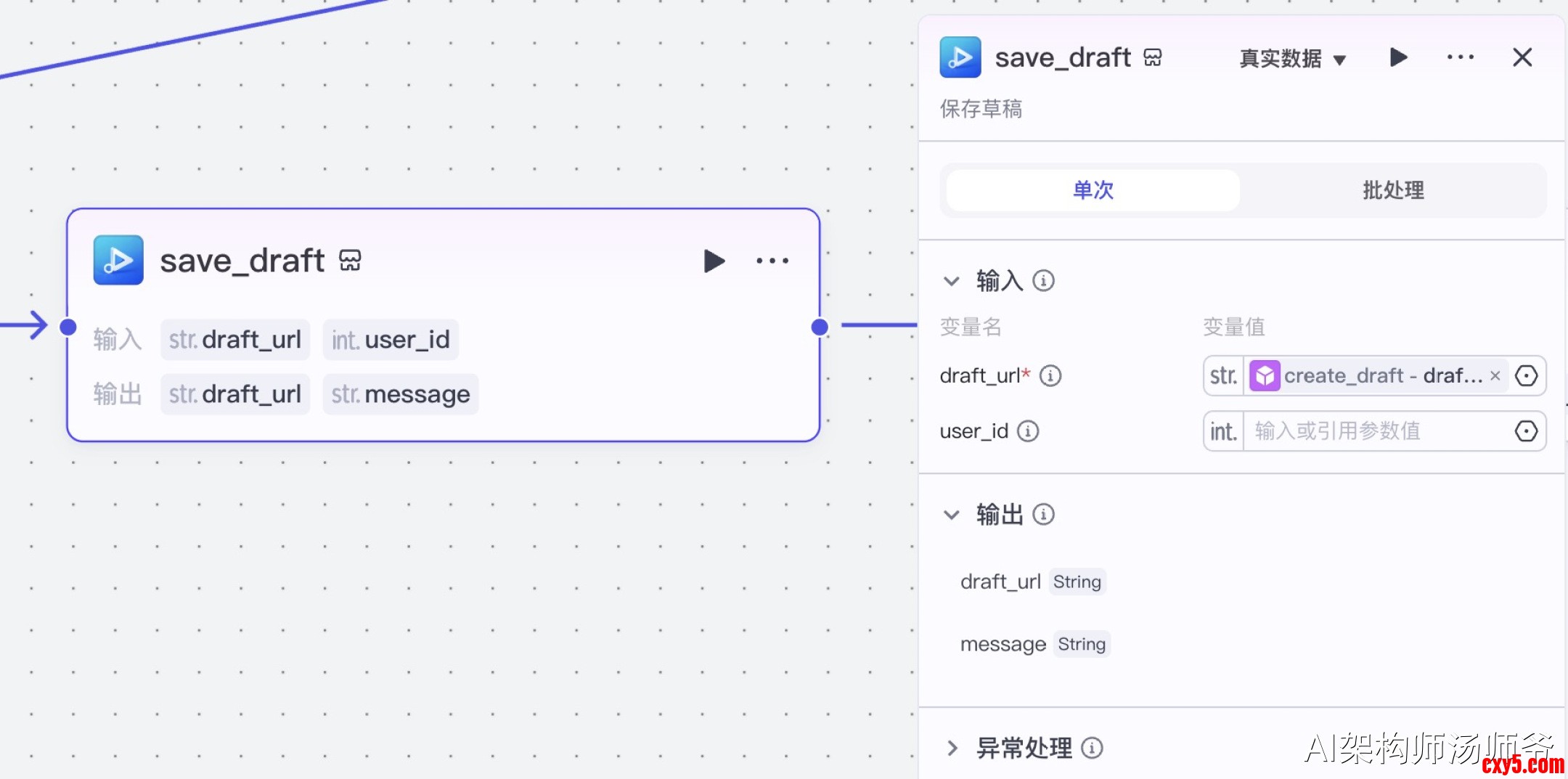Collapse the 输出 output section
This screenshot has width=1568, height=779.
[x=952, y=515]
